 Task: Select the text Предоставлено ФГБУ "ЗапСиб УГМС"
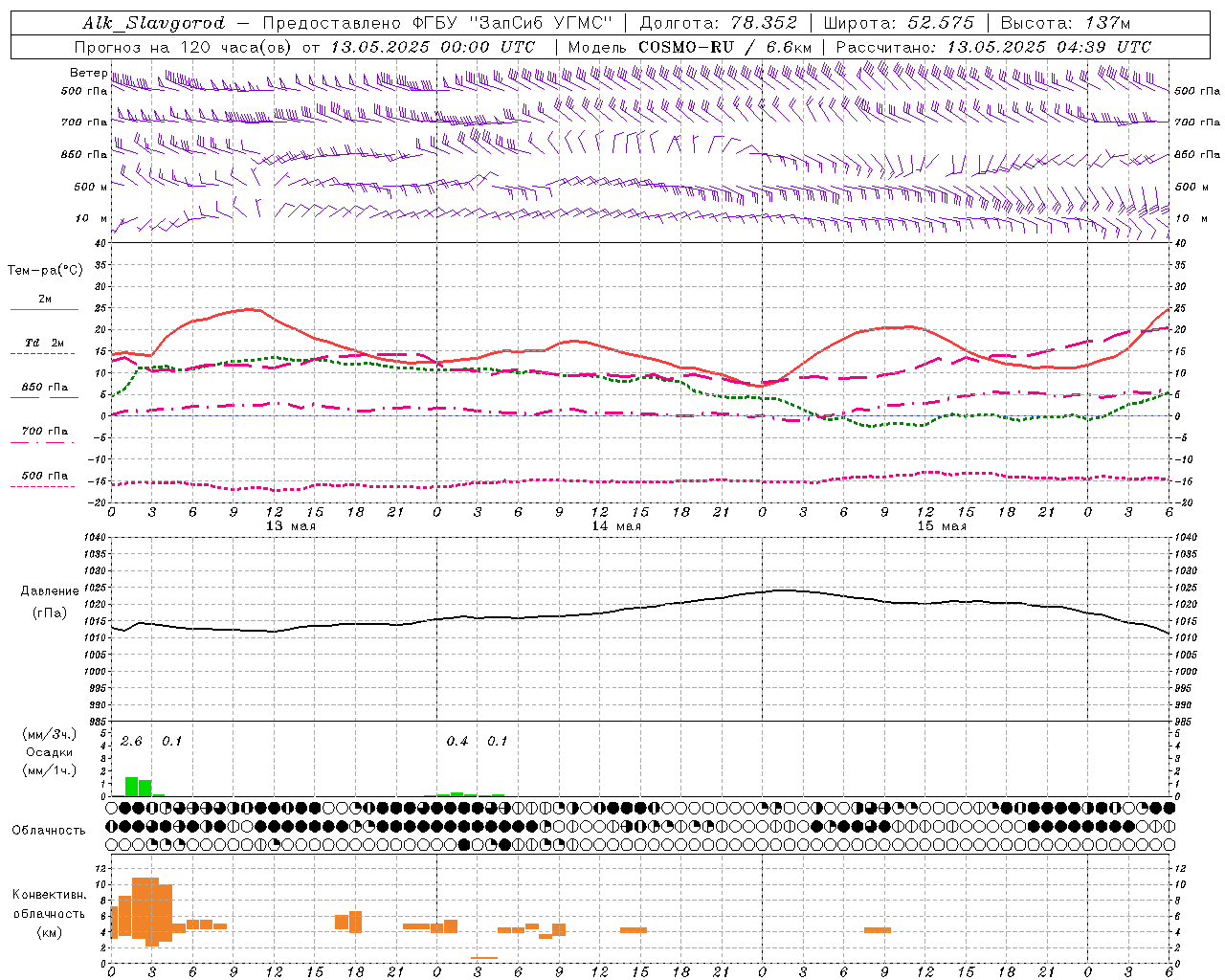pos(437,23)
